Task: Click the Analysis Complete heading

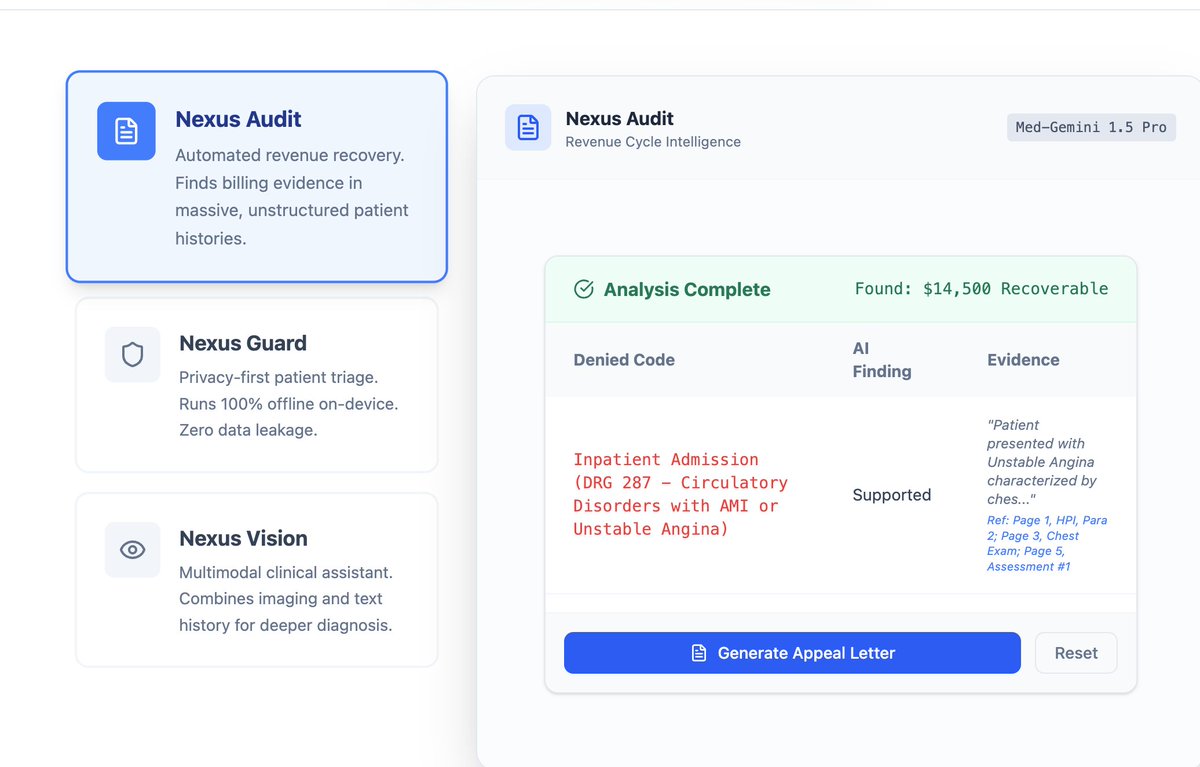Action: [687, 290]
